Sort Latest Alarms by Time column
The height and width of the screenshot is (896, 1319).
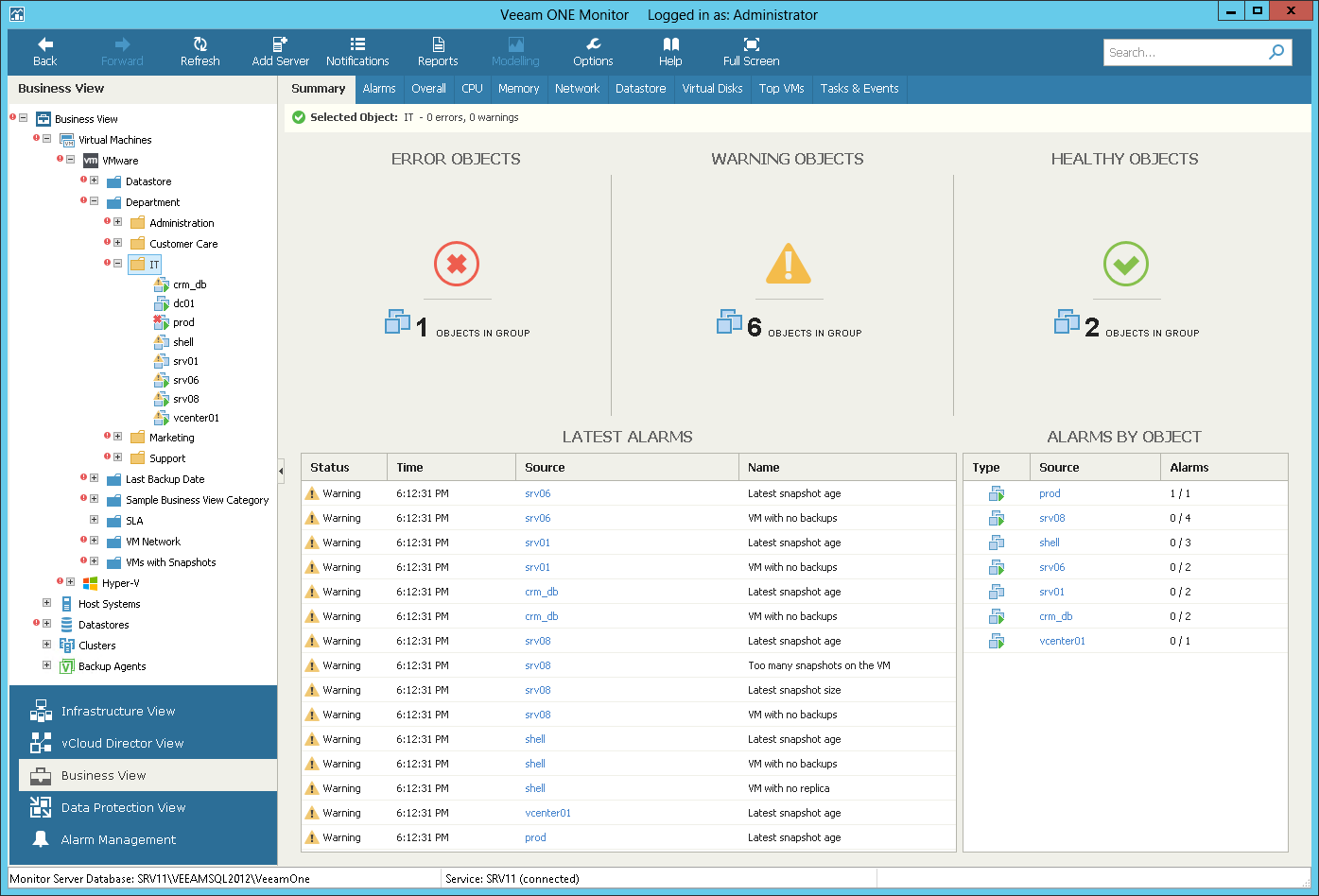point(452,467)
